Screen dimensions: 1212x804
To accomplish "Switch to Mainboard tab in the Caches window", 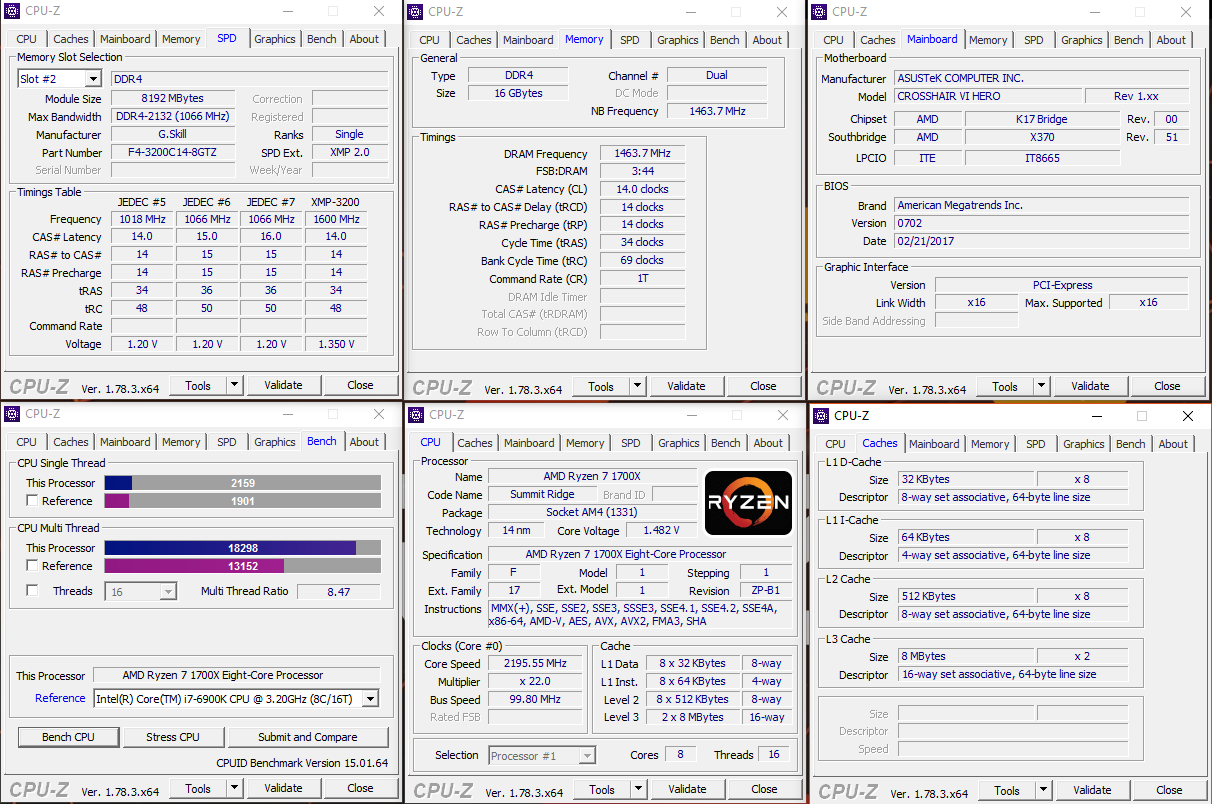I will pos(934,444).
